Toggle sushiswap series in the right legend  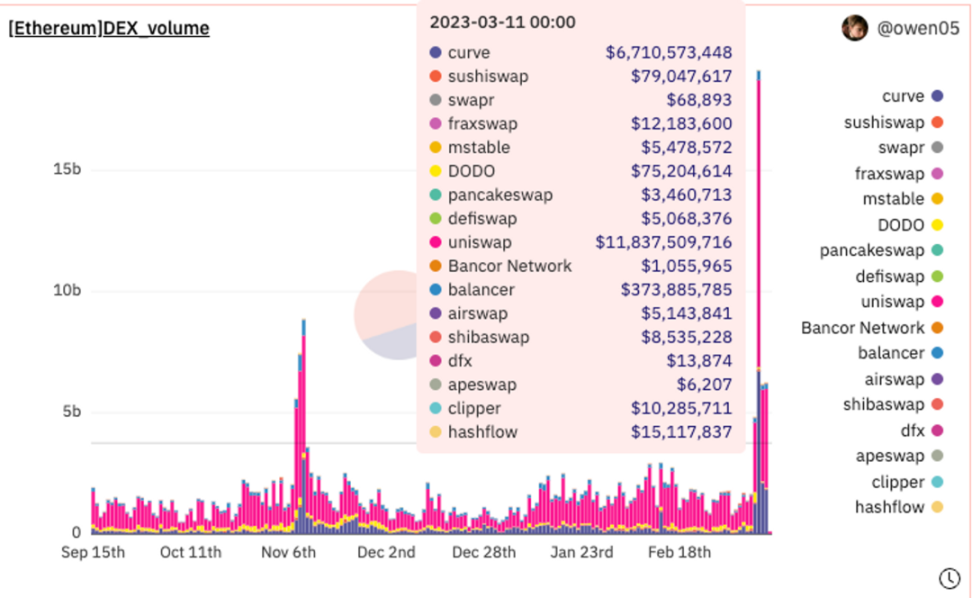point(884,123)
